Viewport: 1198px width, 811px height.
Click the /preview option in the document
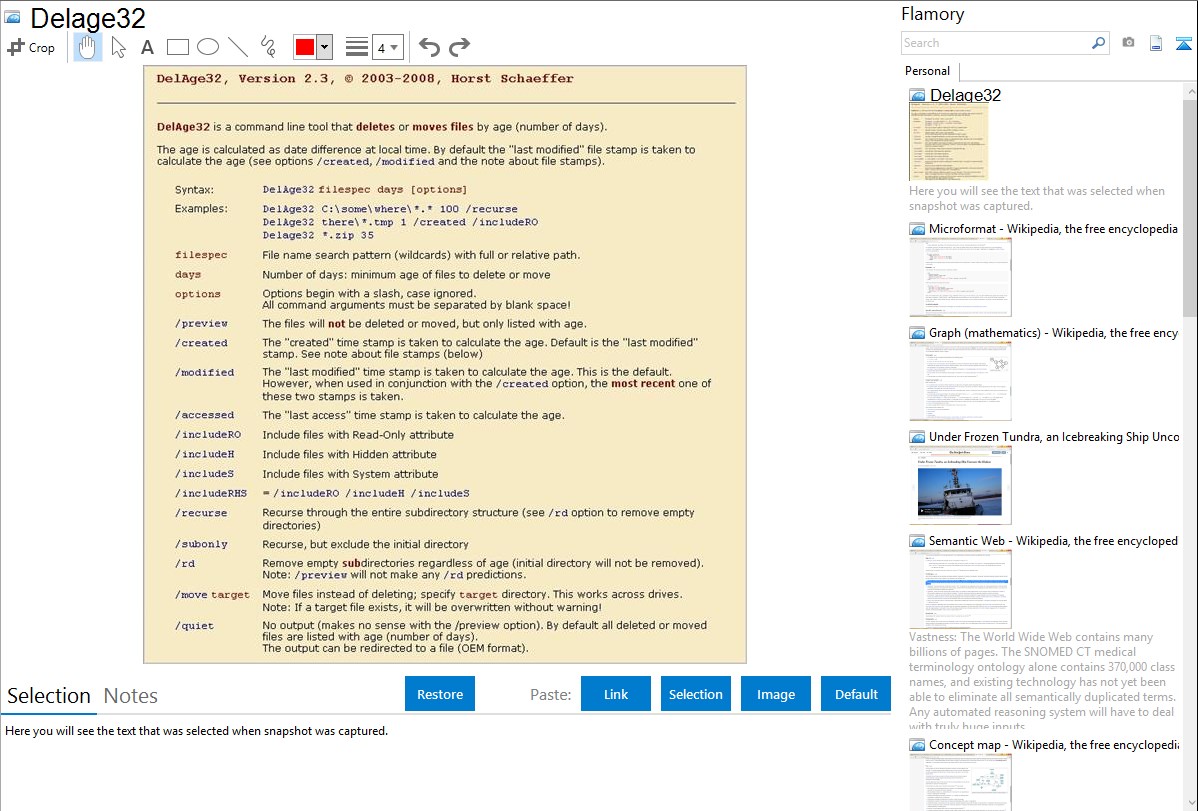pos(201,323)
